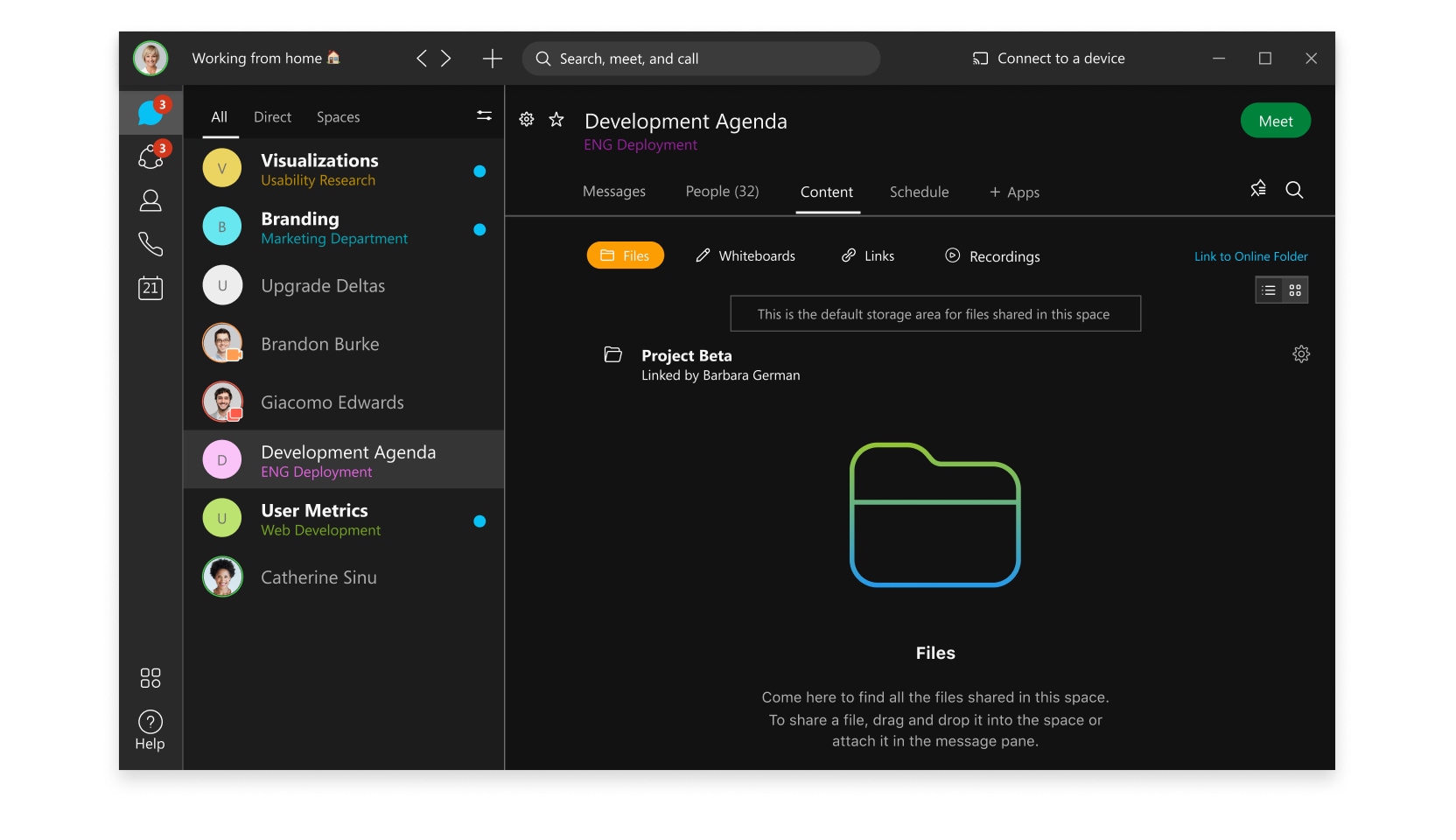
Task: Open space settings gear next to Development Agenda
Action: 526,120
